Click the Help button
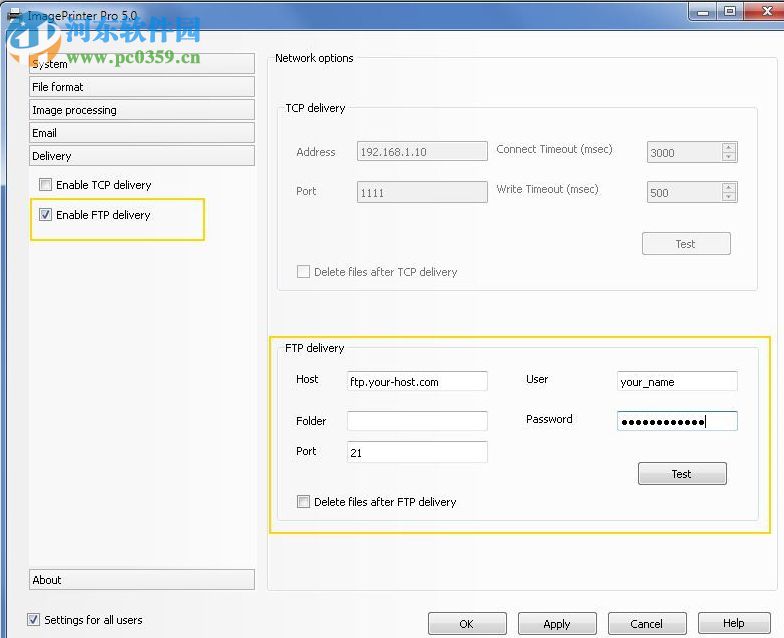This screenshot has width=784, height=638. click(734, 623)
